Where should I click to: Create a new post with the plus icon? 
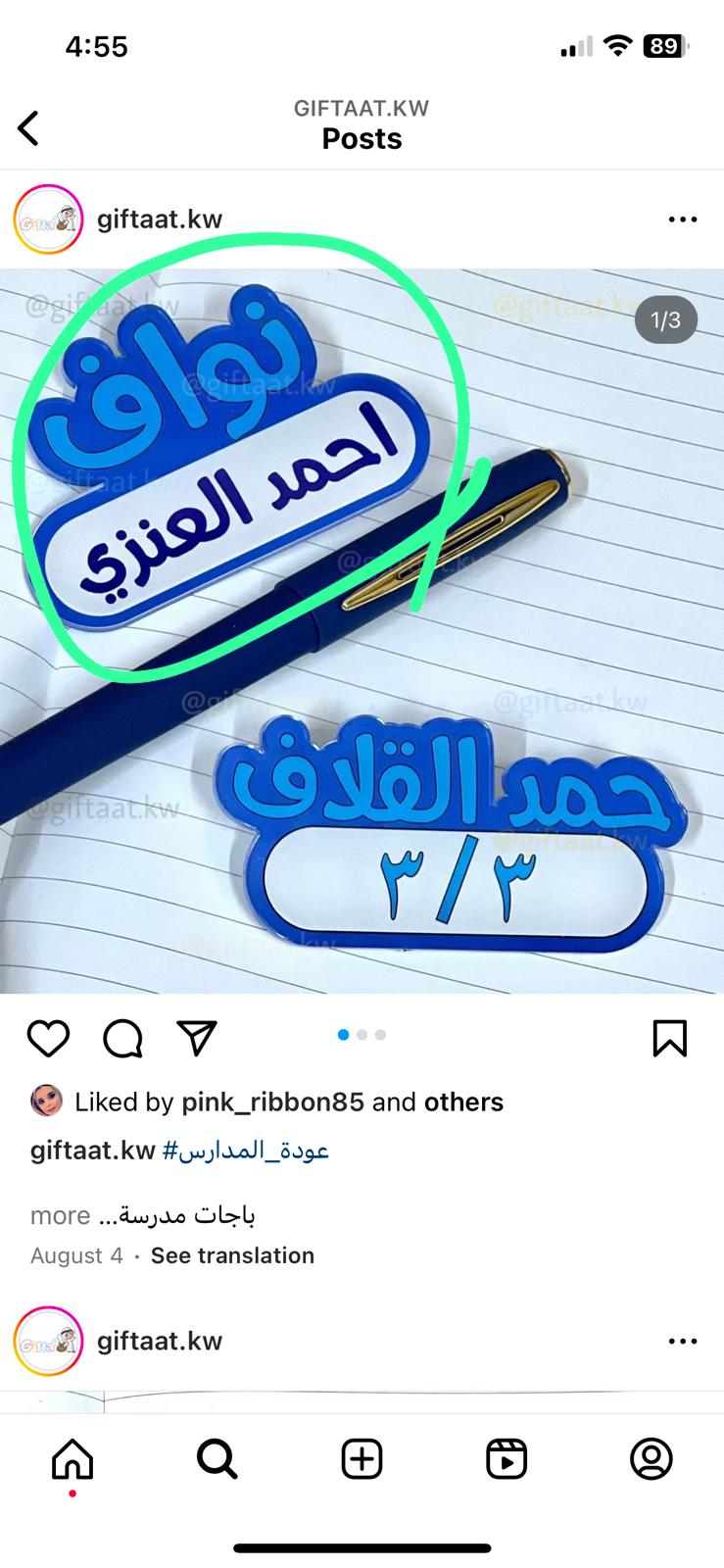(362, 1459)
